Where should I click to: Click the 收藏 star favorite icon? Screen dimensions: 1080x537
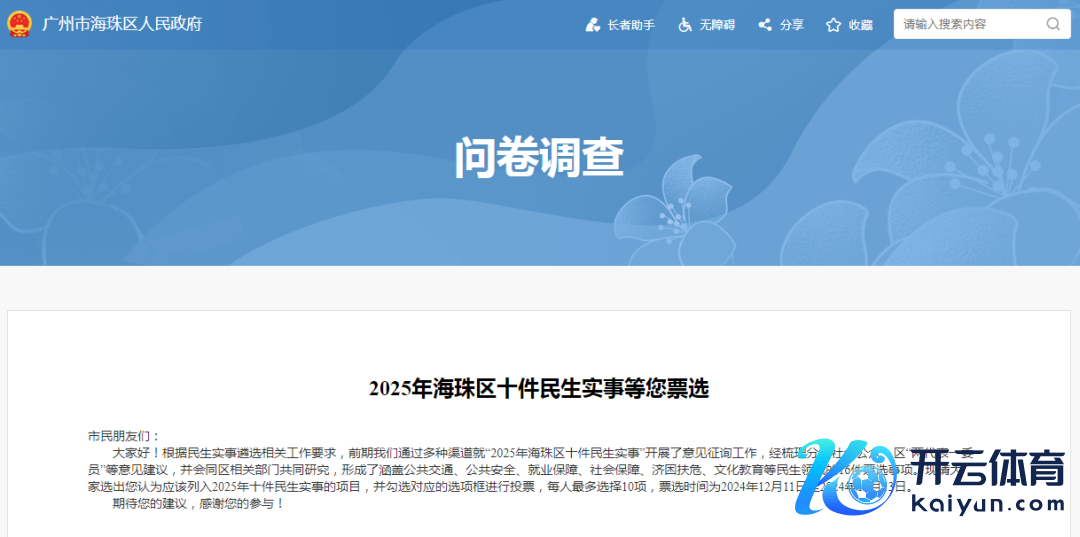pyautogui.click(x=833, y=25)
